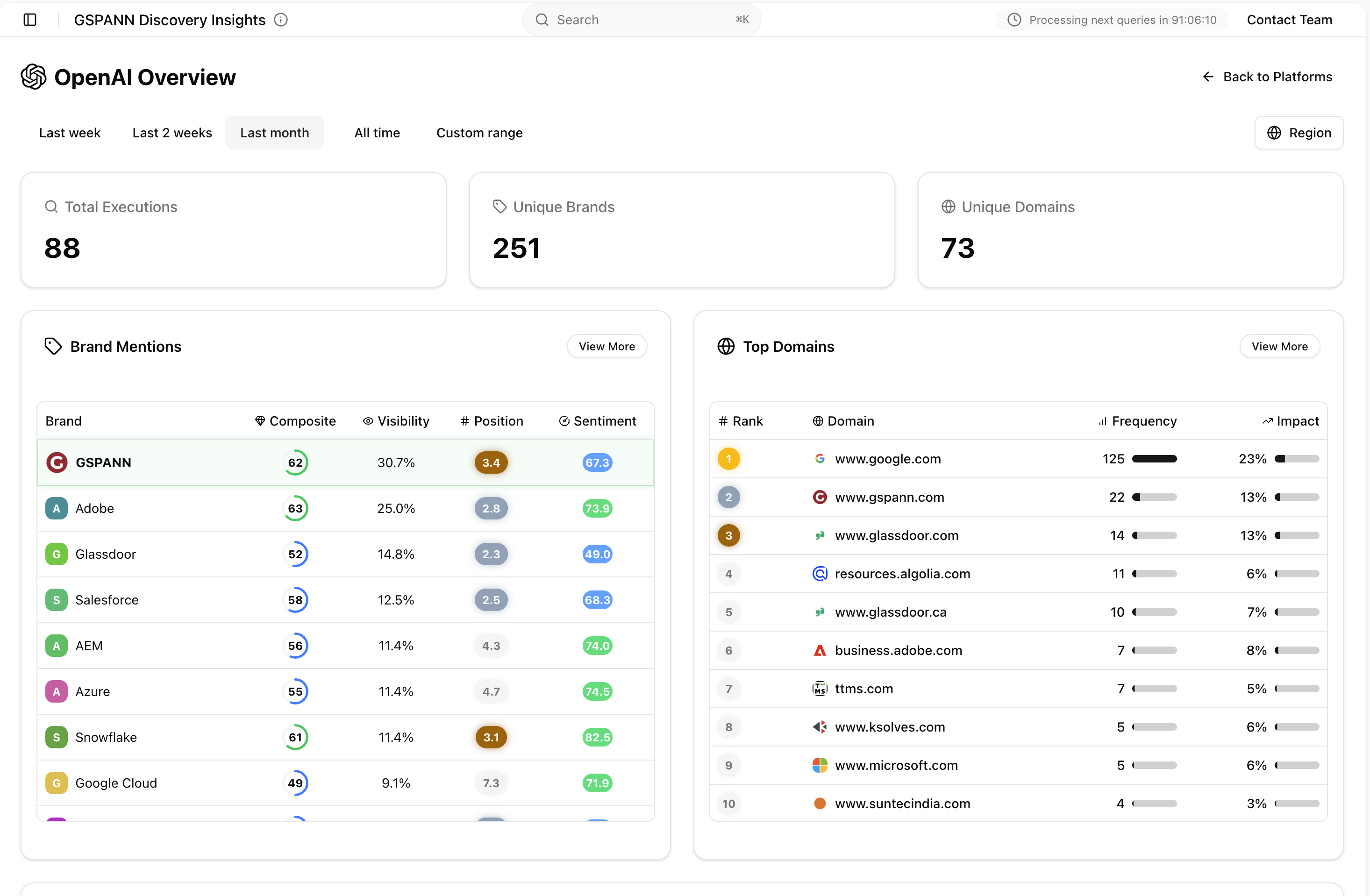
Task: Select the Last month tab
Action: [x=275, y=133]
